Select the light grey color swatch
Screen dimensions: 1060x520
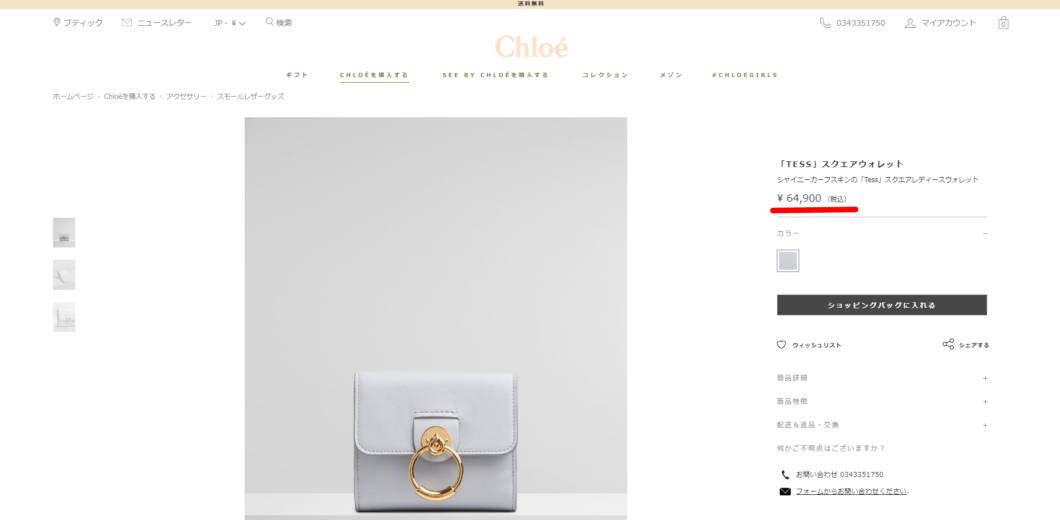(788, 260)
